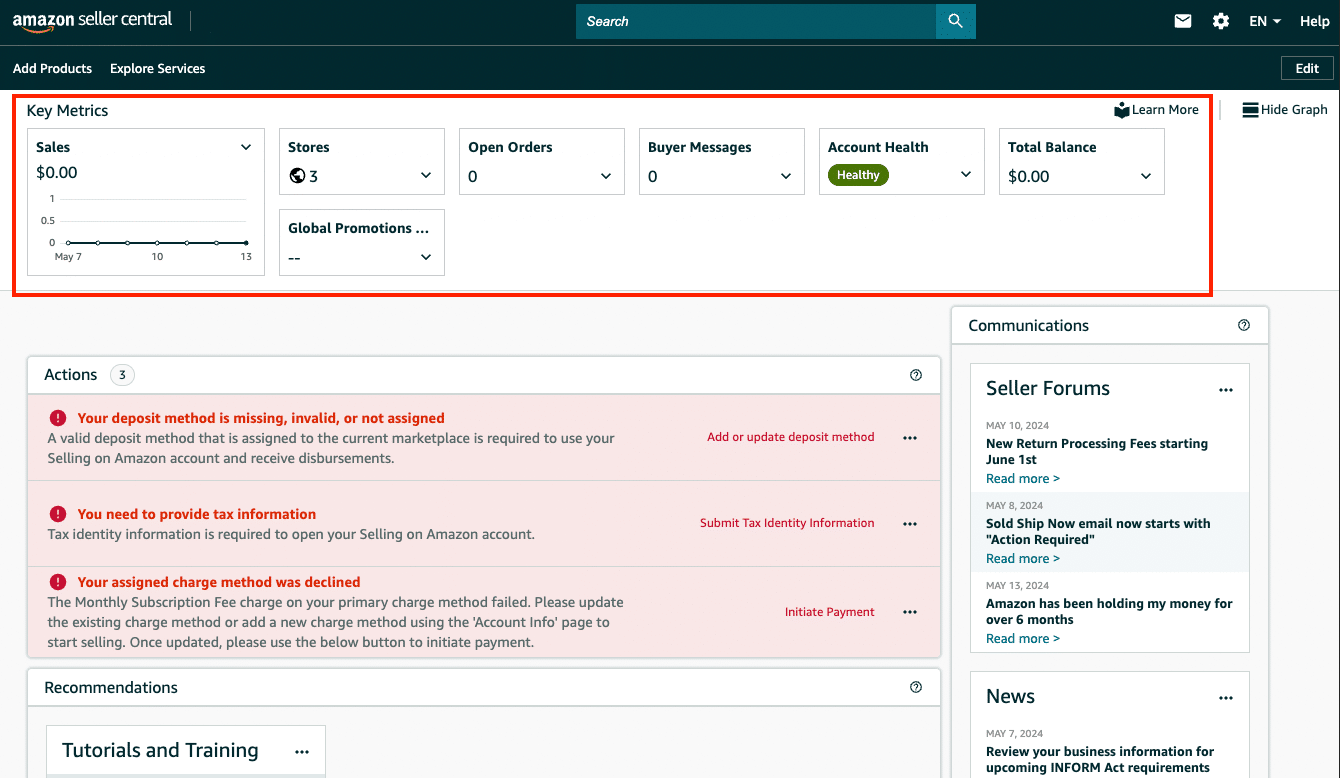The image size is (1340, 778).
Task: Click the search magnifier button
Action: (955, 21)
